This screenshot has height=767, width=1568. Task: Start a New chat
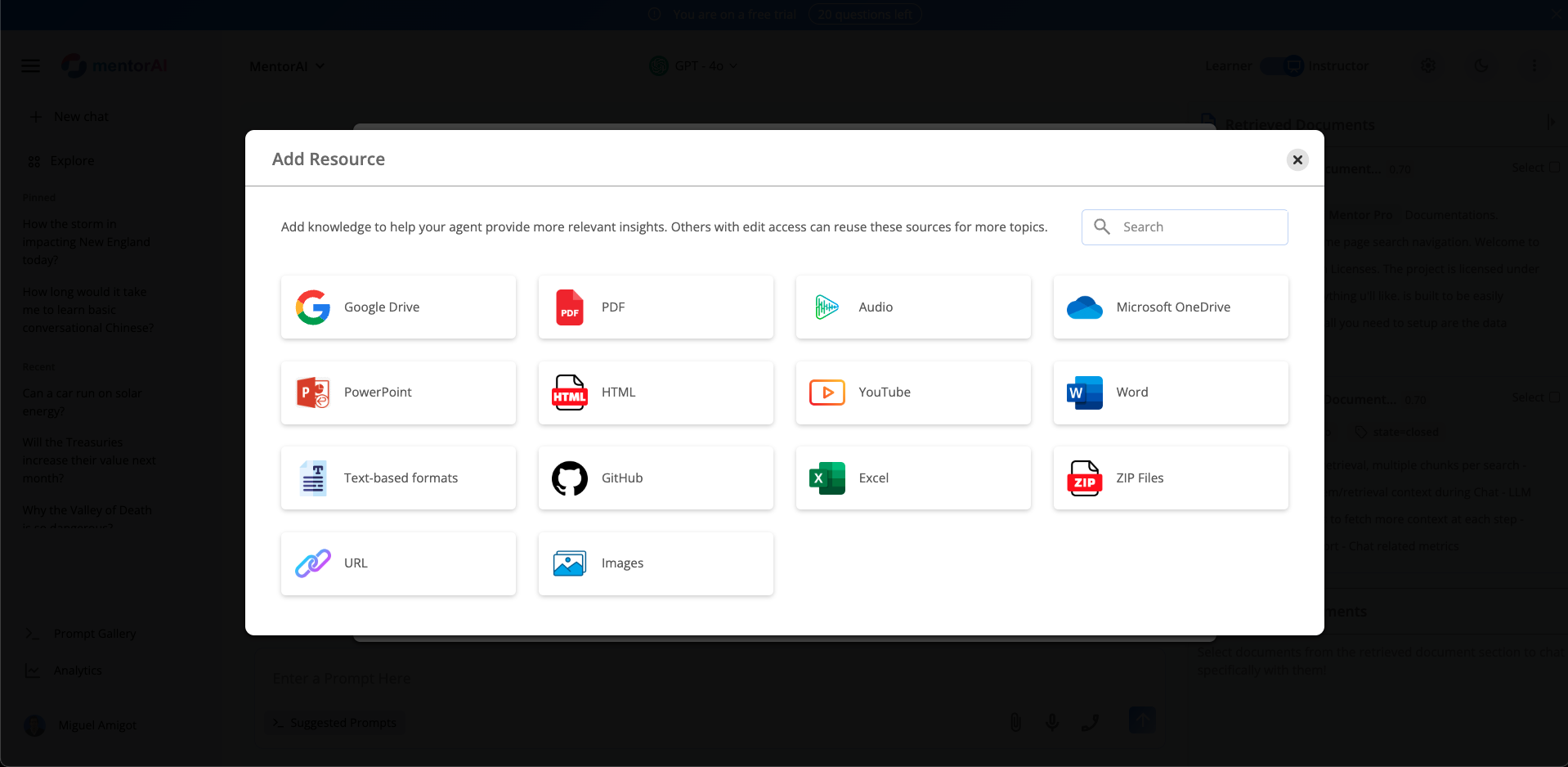[x=69, y=117]
